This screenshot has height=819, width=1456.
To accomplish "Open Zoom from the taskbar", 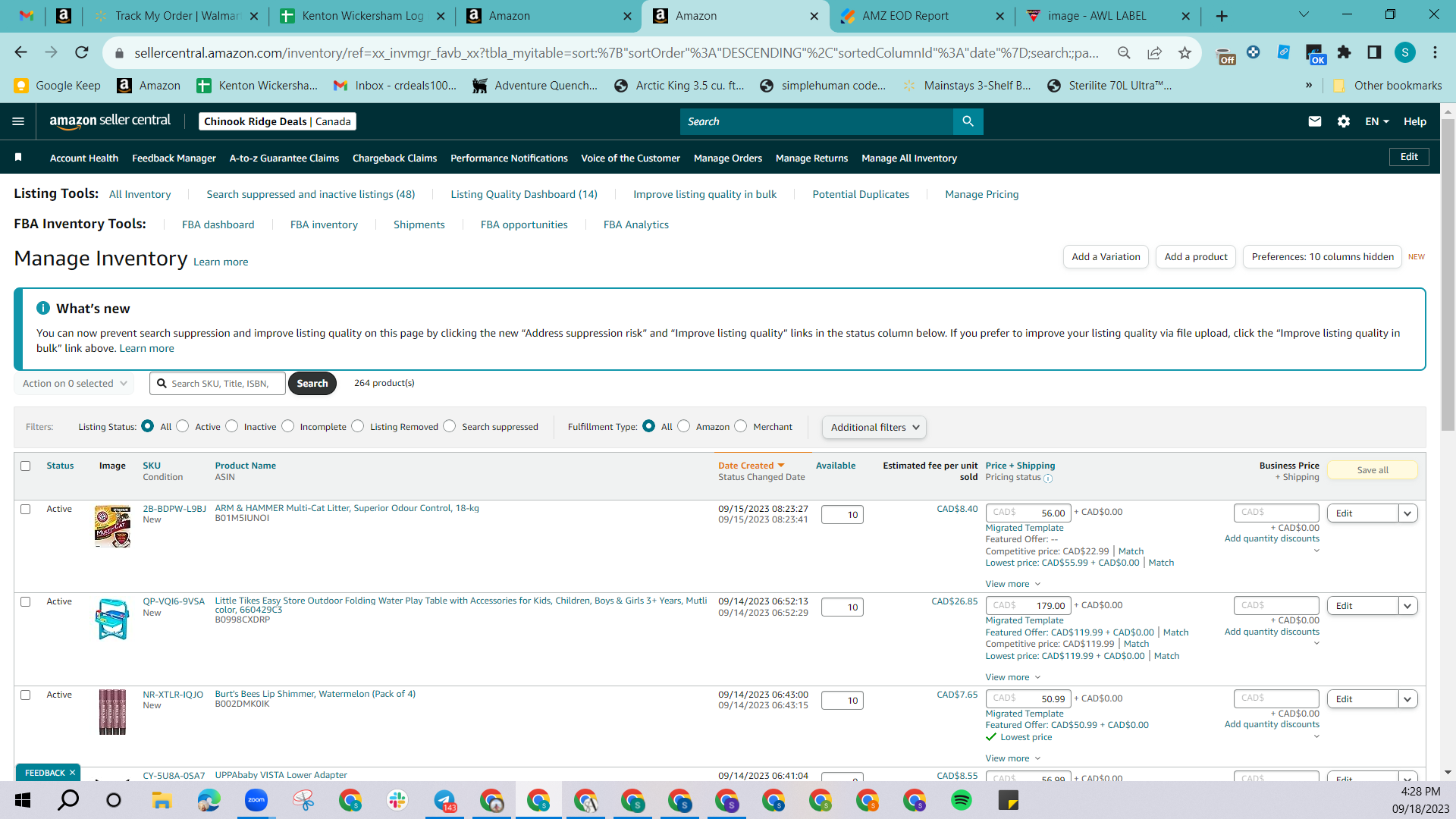I will click(x=256, y=800).
